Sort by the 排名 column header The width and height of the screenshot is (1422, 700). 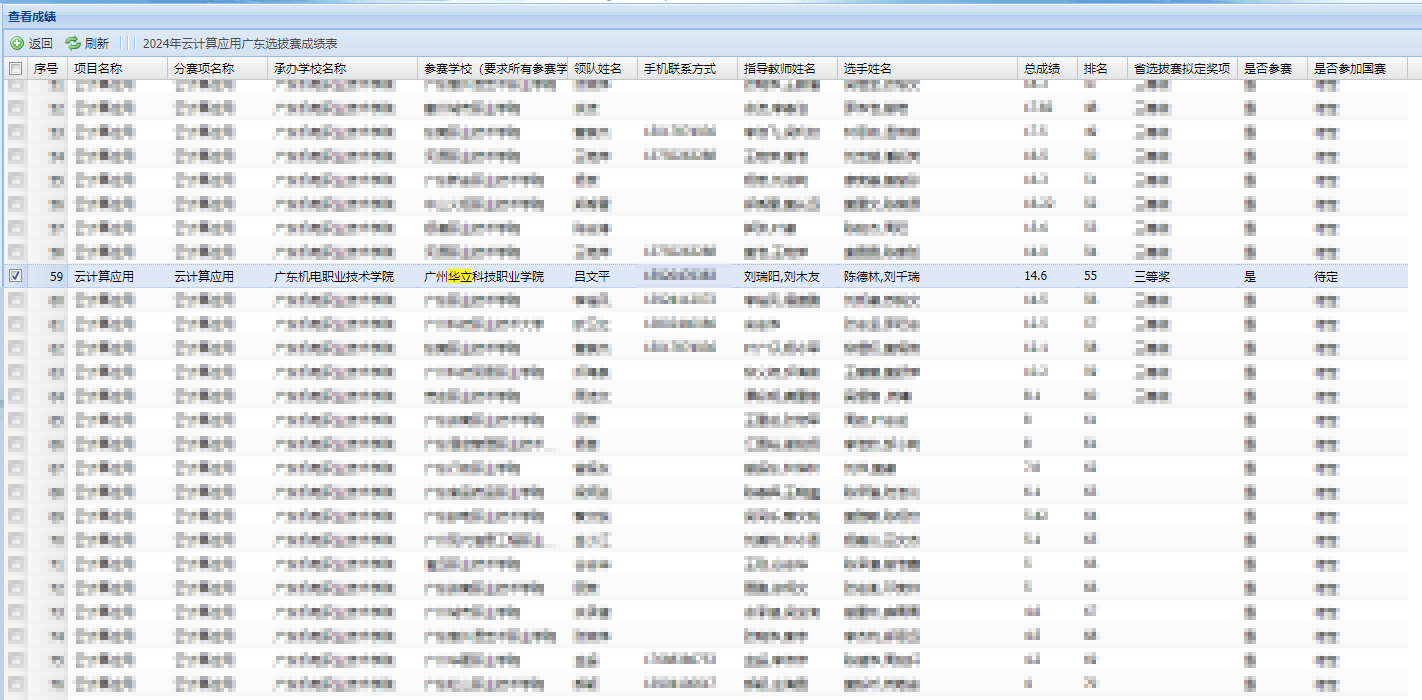tap(1096, 69)
